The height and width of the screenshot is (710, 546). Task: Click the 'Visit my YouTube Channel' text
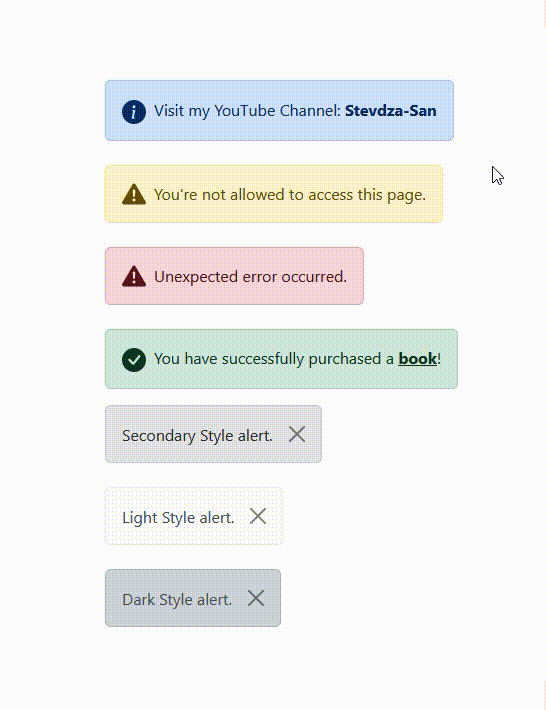247,111
